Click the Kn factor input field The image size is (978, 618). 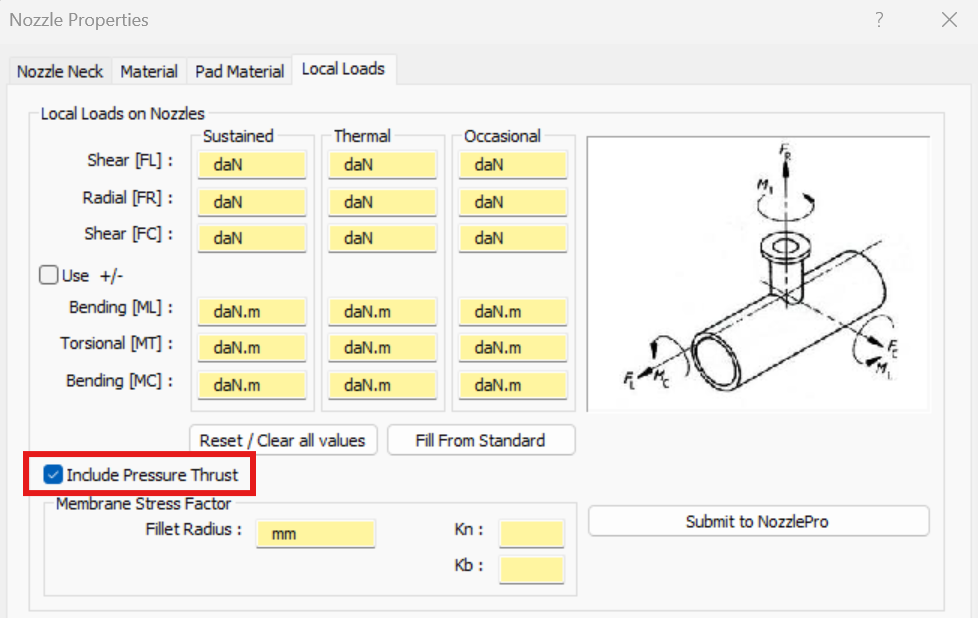[x=531, y=534]
